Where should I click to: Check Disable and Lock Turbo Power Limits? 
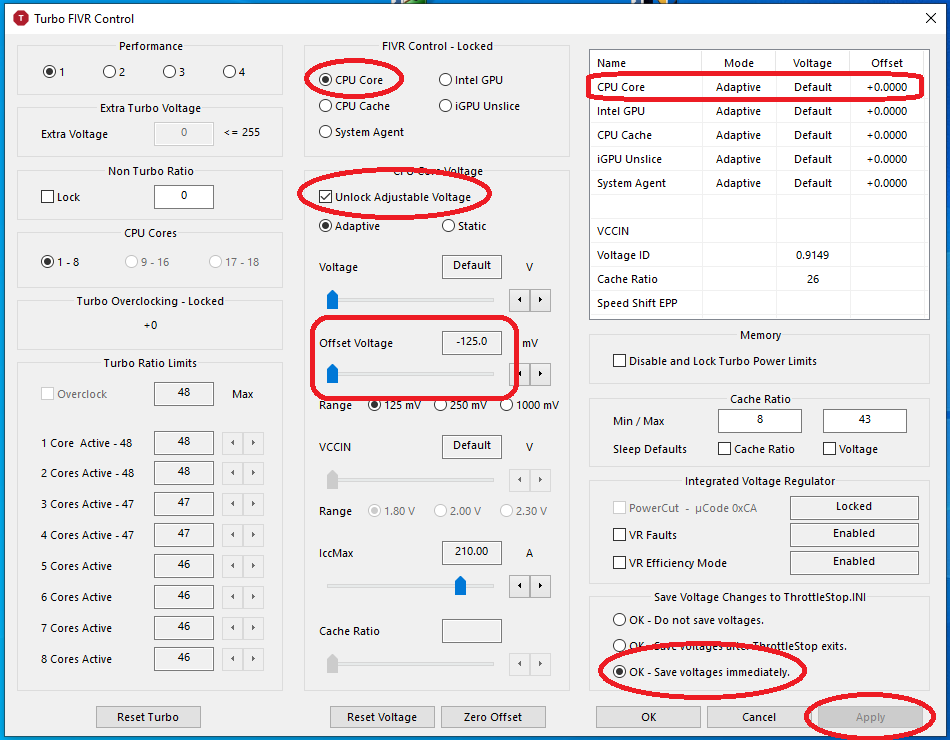(x=619, y=361)
